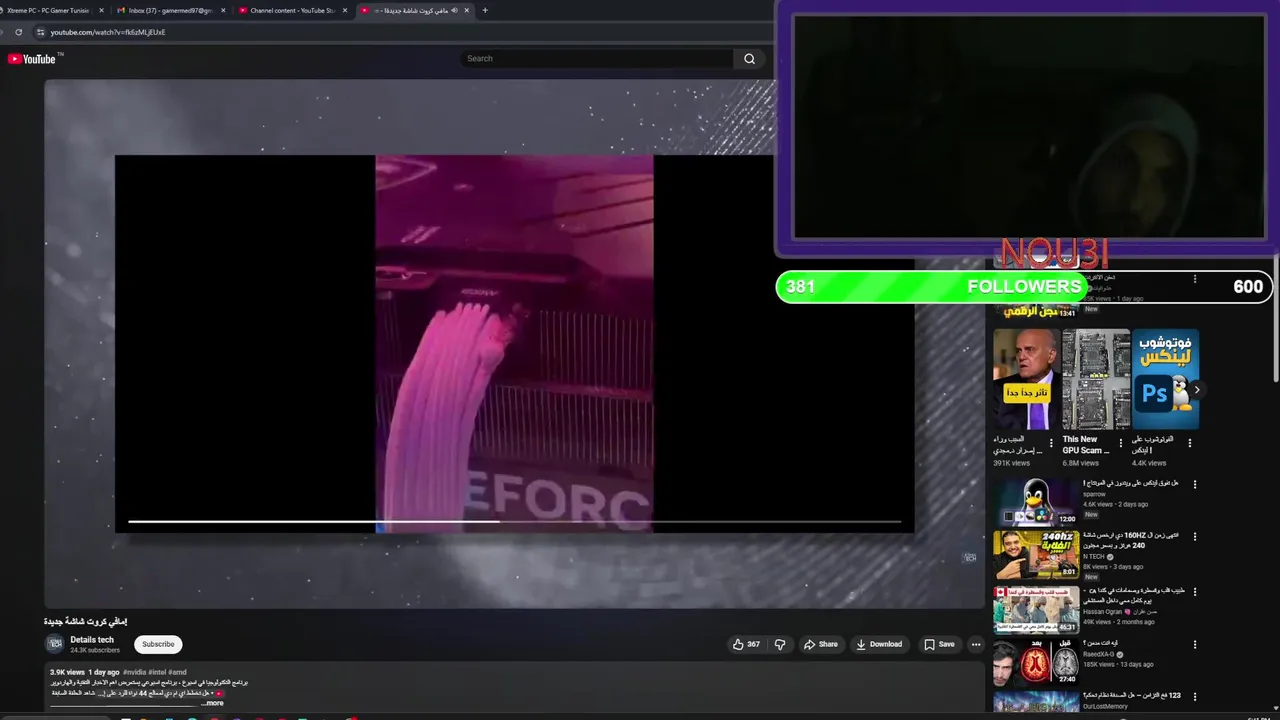Click the Details tech channel avatar
Screen dimensions: 1280x720
[55, 644]
